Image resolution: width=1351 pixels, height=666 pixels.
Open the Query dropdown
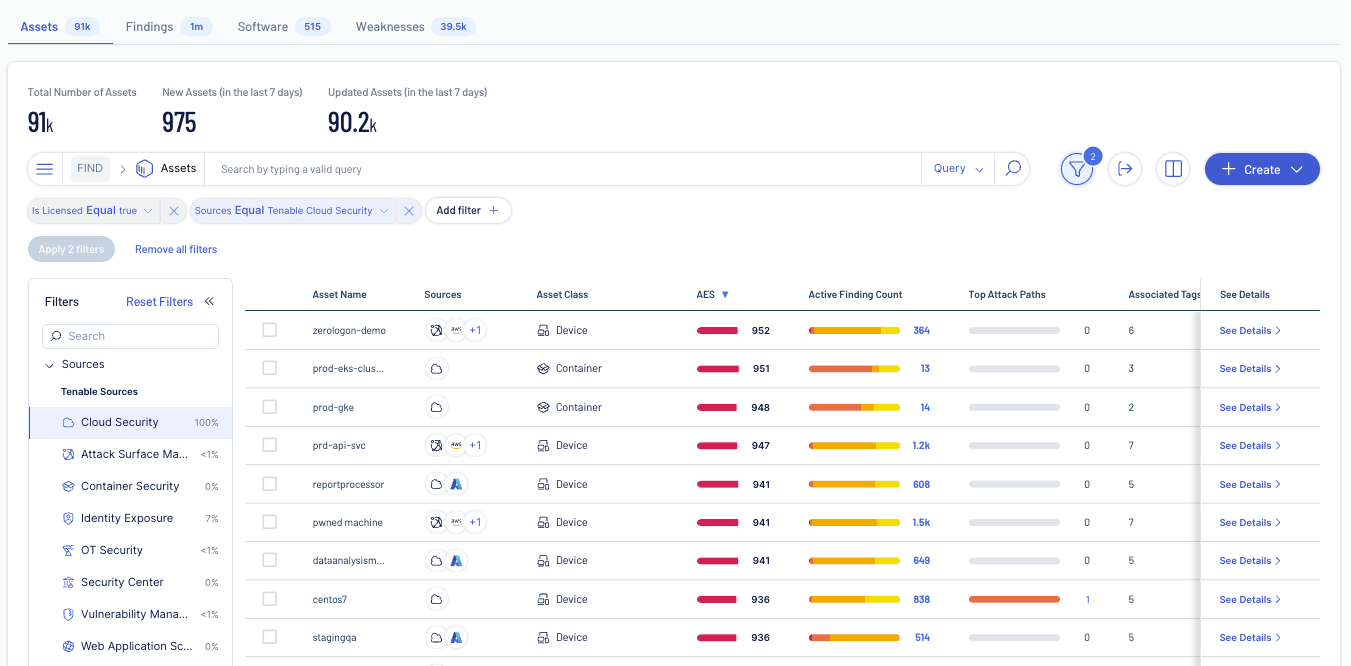click(958, 169)
